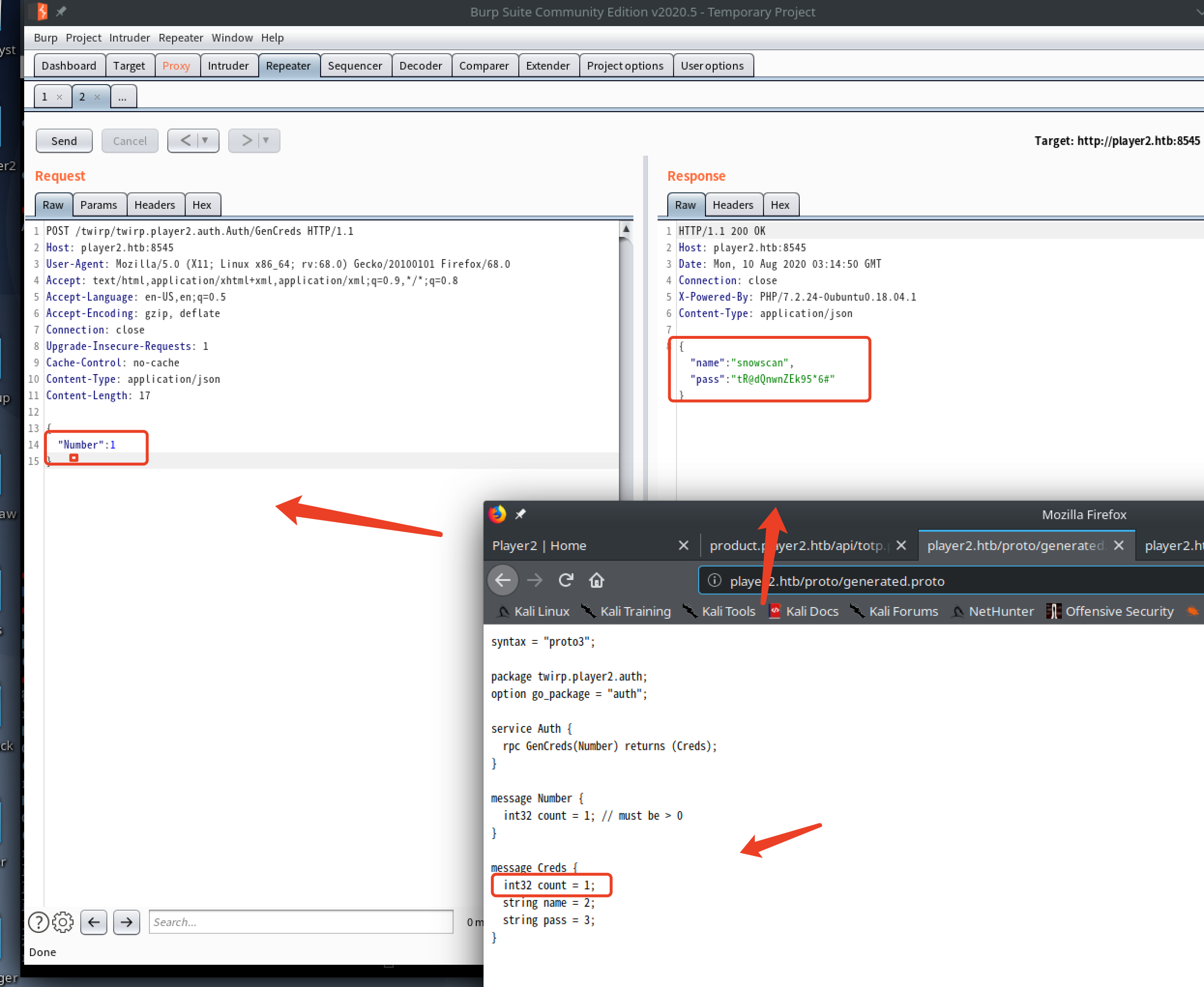This screenshot has width=1204, height=987.
Task: Click the request Search input field
Action: 300,922
